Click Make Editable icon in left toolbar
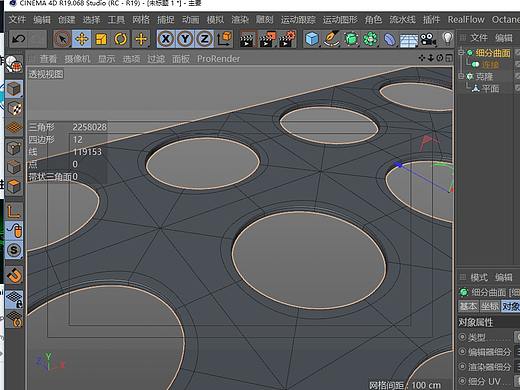This screenshot has height=390, width=520. tap(14, 65)
